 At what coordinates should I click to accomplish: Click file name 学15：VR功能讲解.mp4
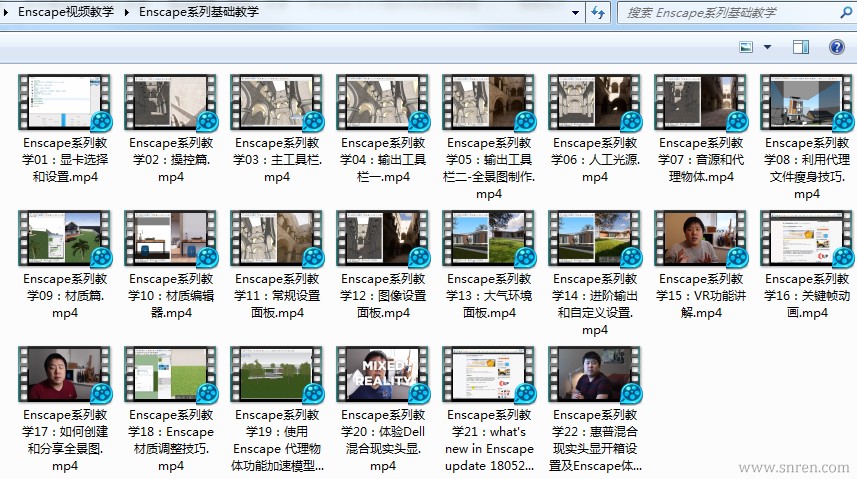click(x=701, y=296)
